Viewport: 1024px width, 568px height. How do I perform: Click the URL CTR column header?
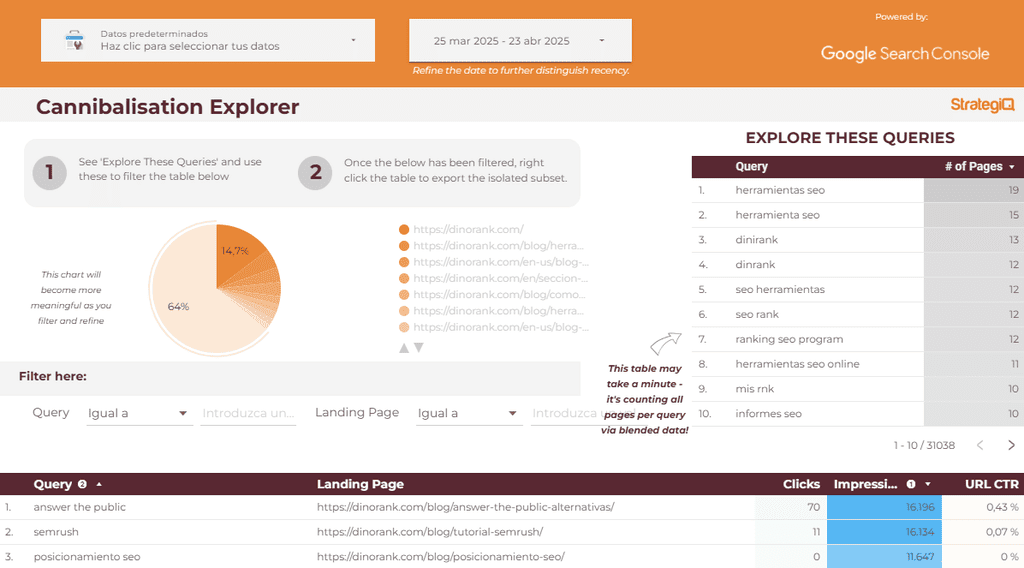[991, 484]
